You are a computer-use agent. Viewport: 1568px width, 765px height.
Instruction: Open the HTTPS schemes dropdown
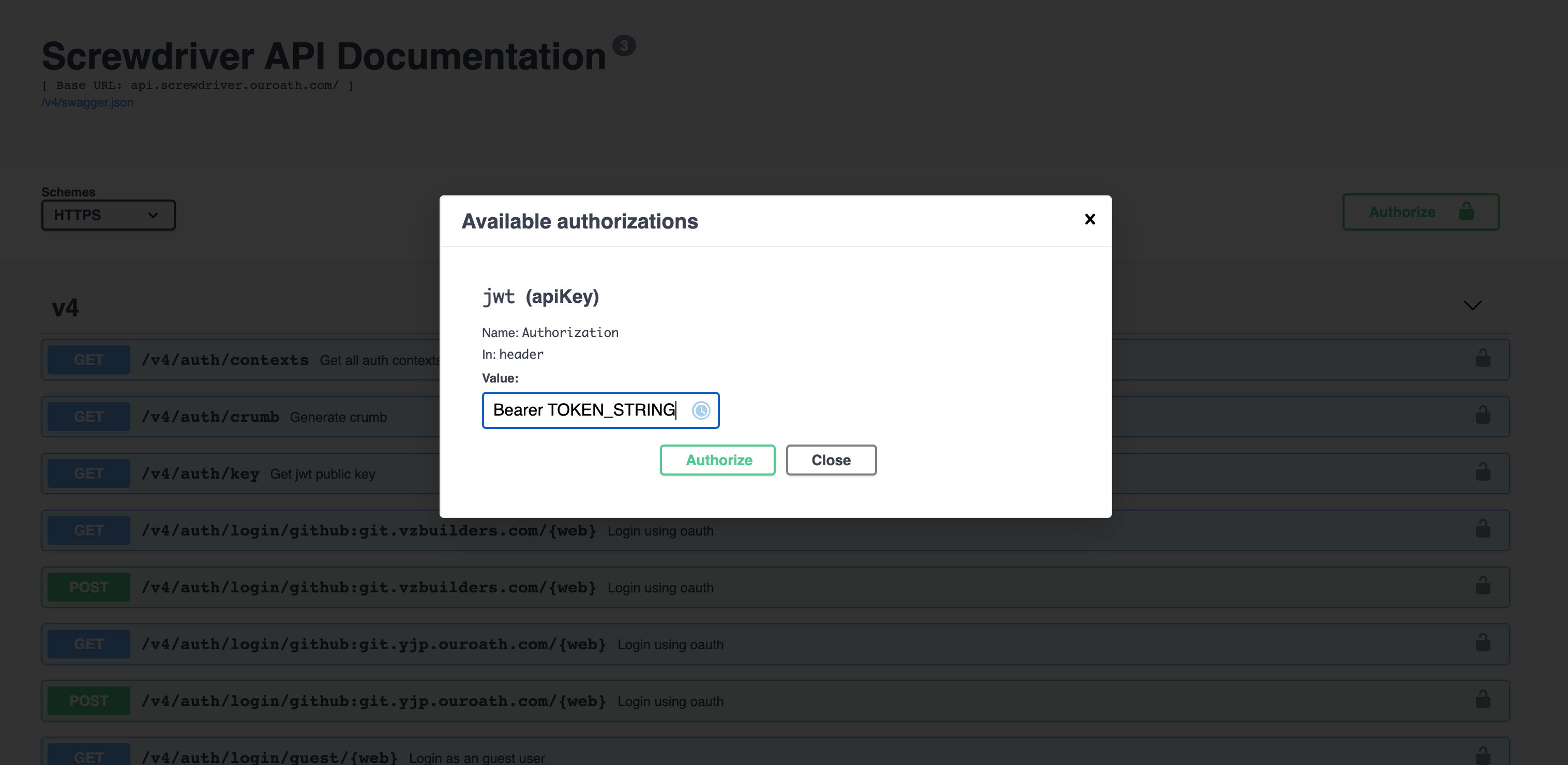109,215
